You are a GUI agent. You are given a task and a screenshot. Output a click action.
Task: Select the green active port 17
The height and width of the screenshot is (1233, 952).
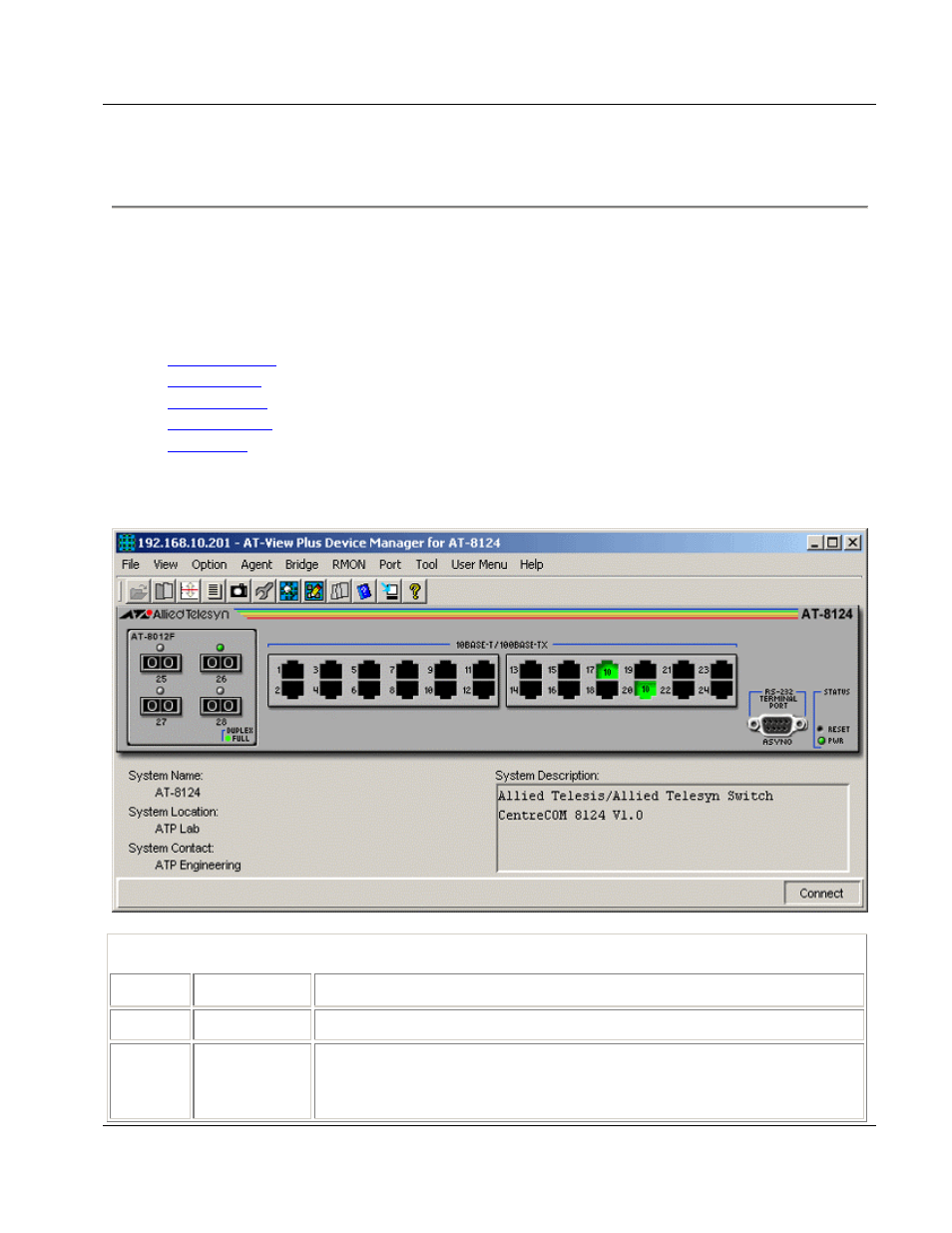[x=607, y=670]
